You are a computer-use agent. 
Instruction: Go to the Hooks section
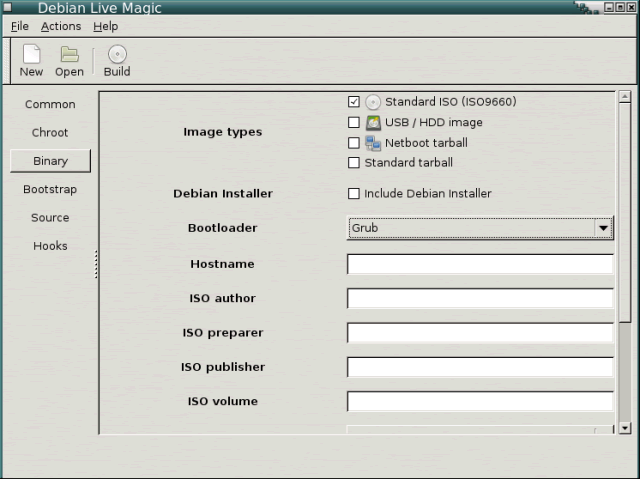(x=50, y=246)
